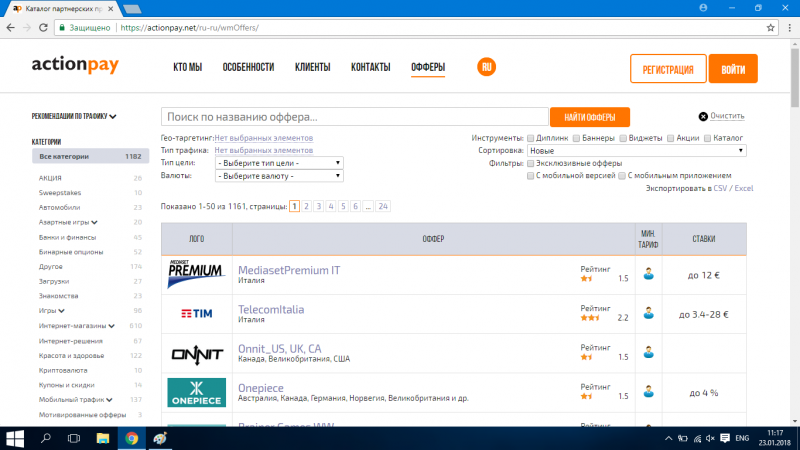Open the MediasetPremium logo thumbnail
This screenshot has height=450, width=800.
pos(196,274)
